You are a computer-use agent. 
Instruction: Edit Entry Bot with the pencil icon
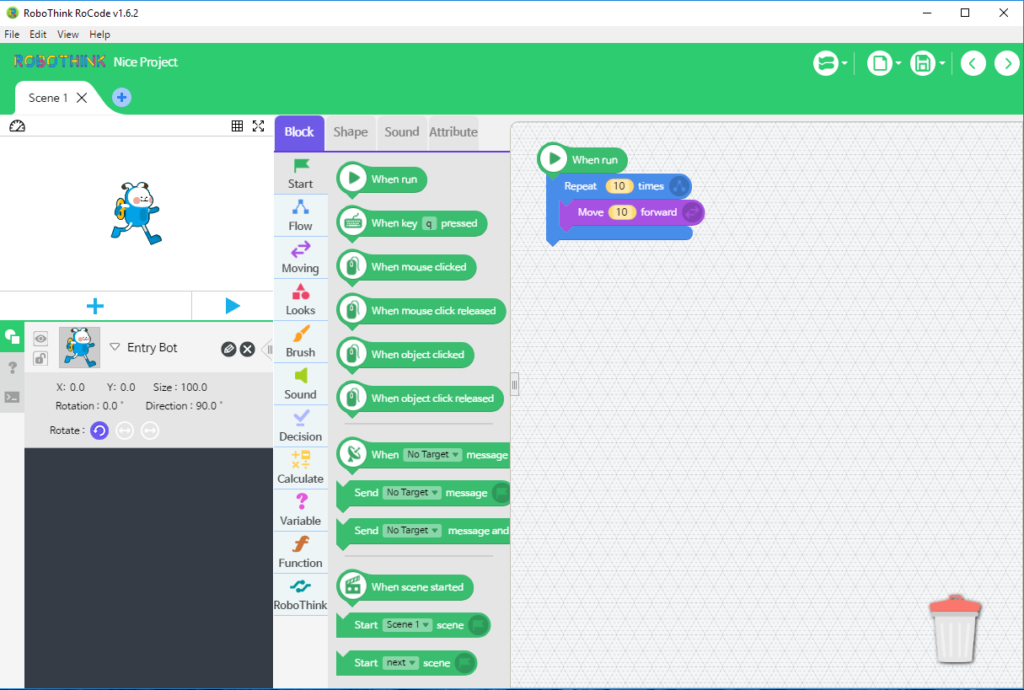pos(229,349)
